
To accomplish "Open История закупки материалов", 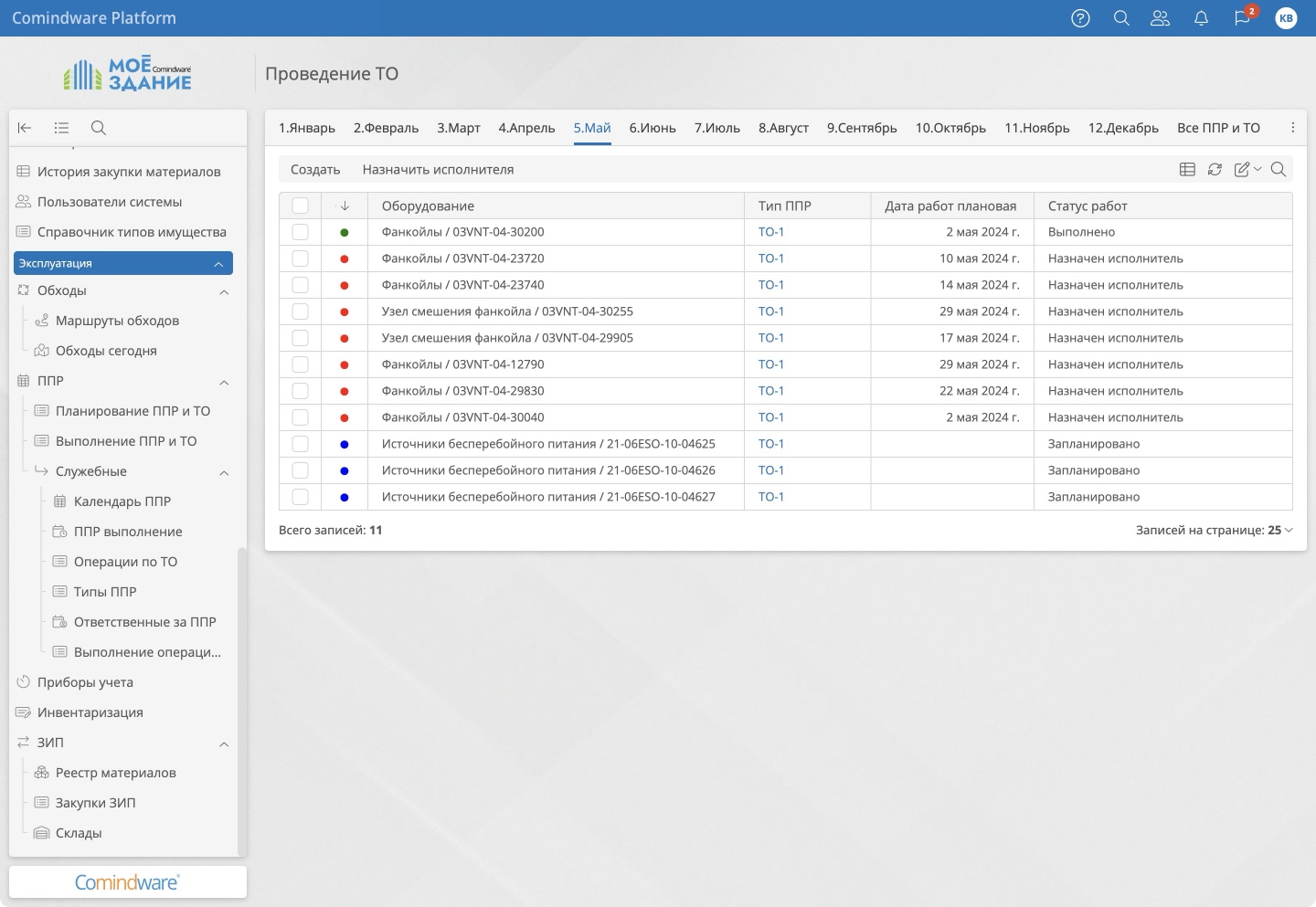I will pyautogui.click(x=129, y=172).
